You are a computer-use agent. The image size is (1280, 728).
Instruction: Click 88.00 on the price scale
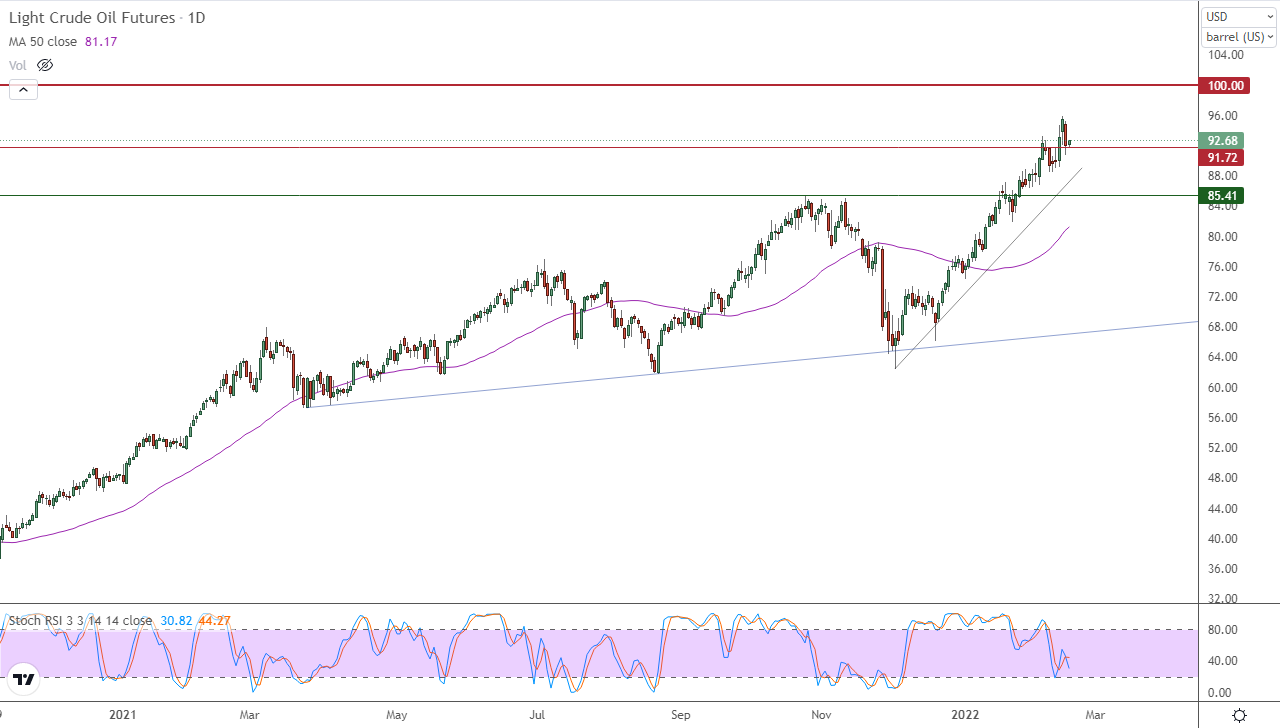click(x=1223, y=176)
